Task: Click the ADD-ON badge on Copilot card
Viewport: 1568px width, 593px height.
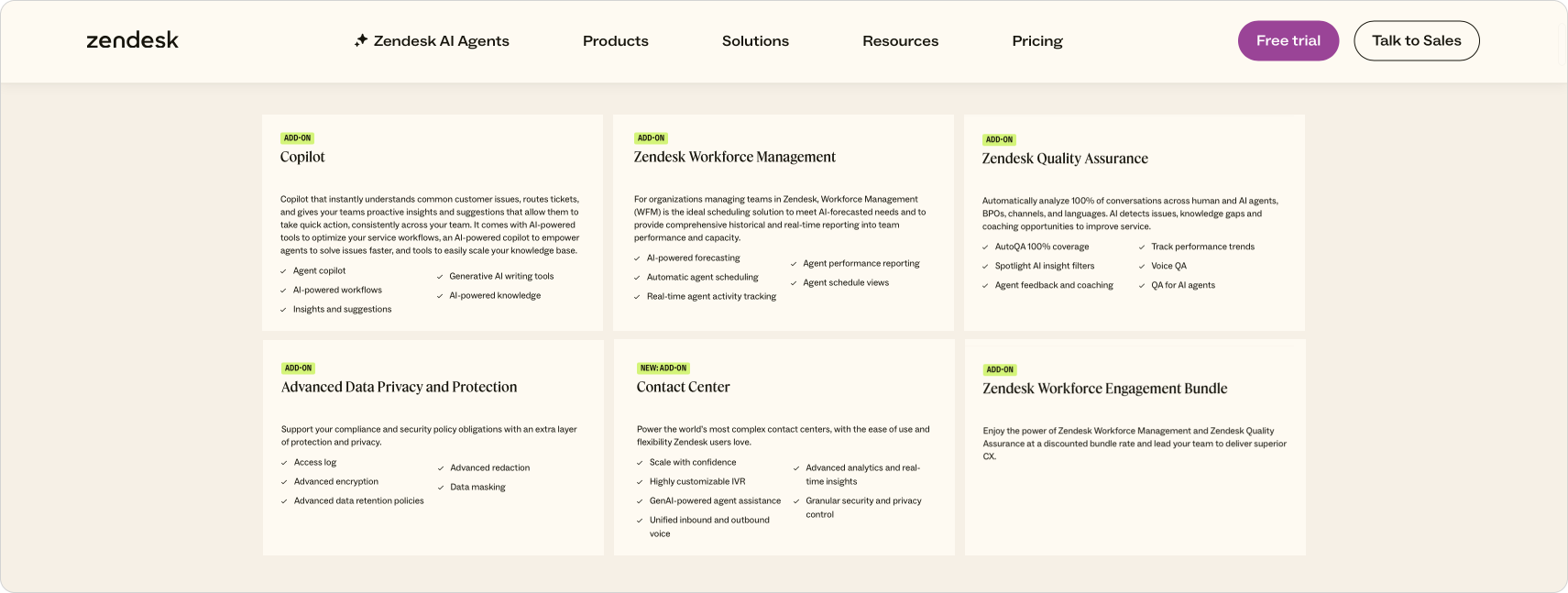Action: point(298,138)
